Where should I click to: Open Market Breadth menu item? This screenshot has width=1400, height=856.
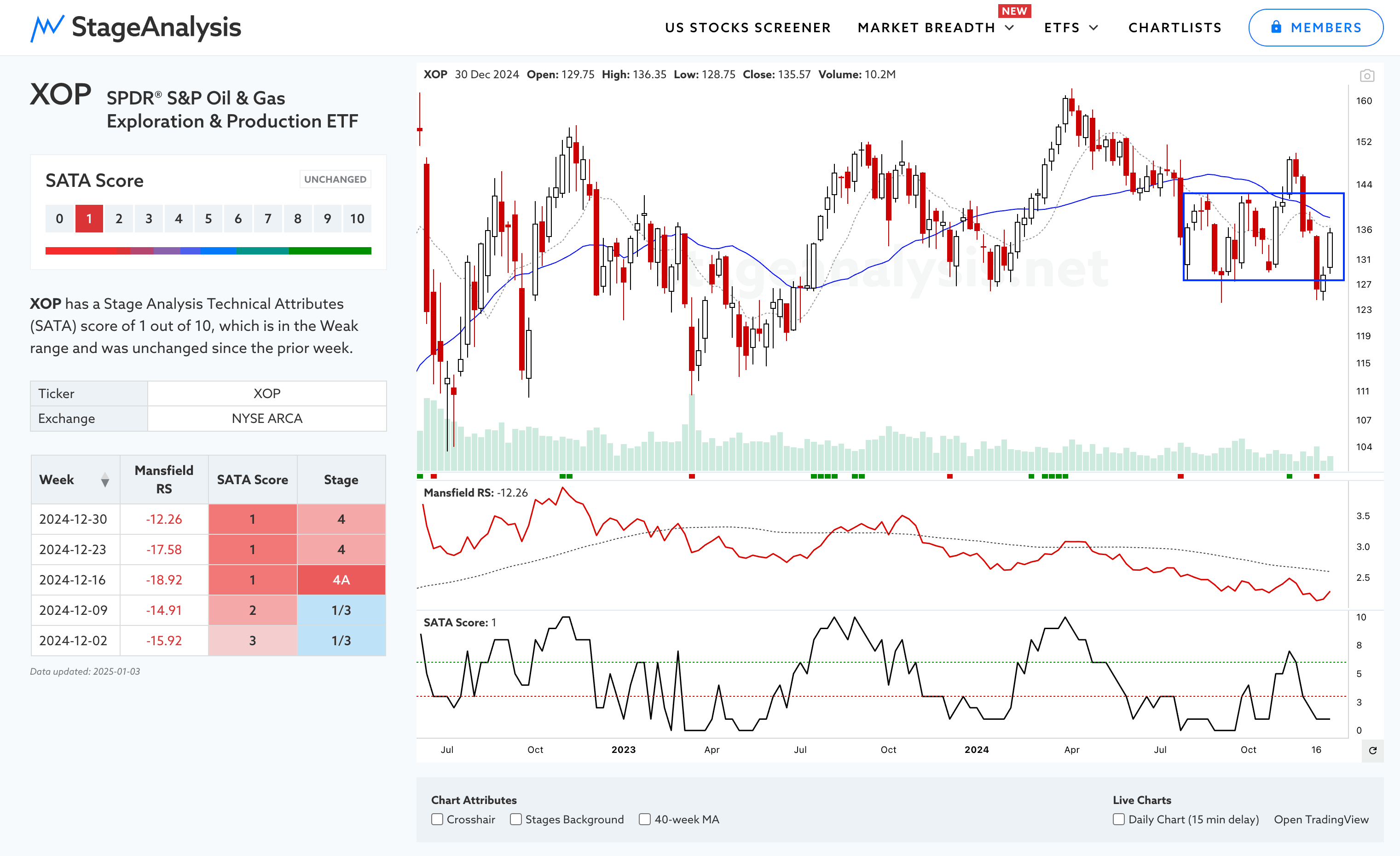926,28
